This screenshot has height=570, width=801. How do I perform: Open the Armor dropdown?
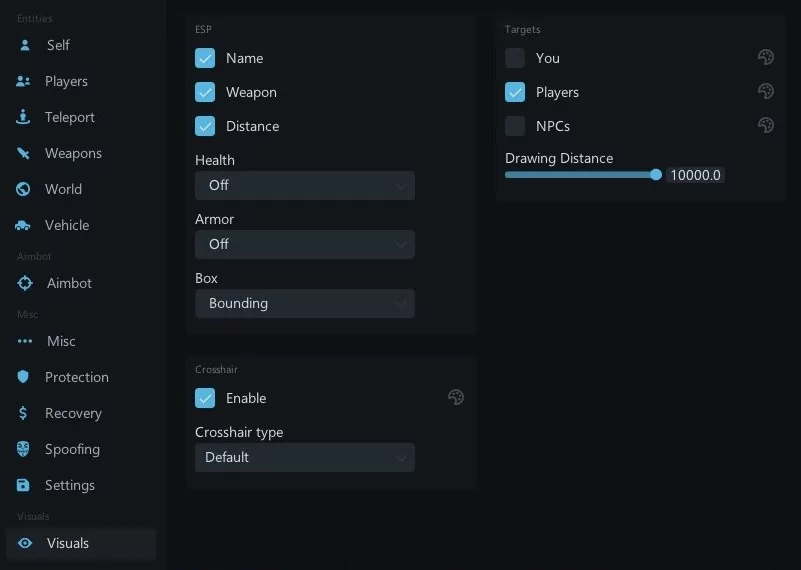[305, 244]
